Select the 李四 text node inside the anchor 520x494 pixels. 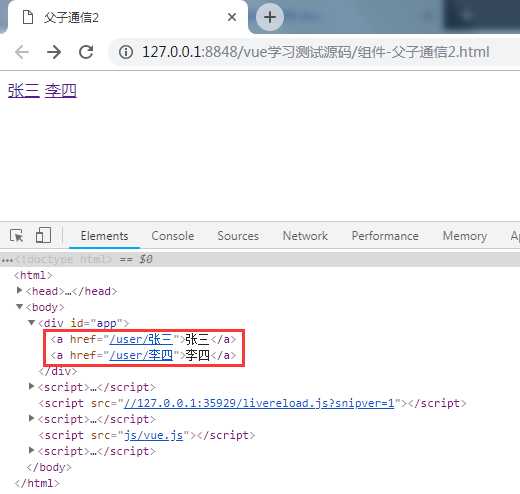[x=197, y=355]
